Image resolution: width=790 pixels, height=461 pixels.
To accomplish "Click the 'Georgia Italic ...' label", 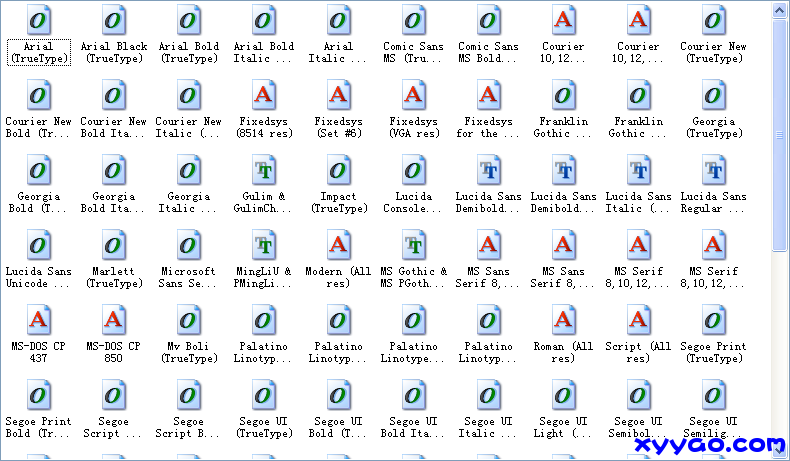I will tap(188, 203).
